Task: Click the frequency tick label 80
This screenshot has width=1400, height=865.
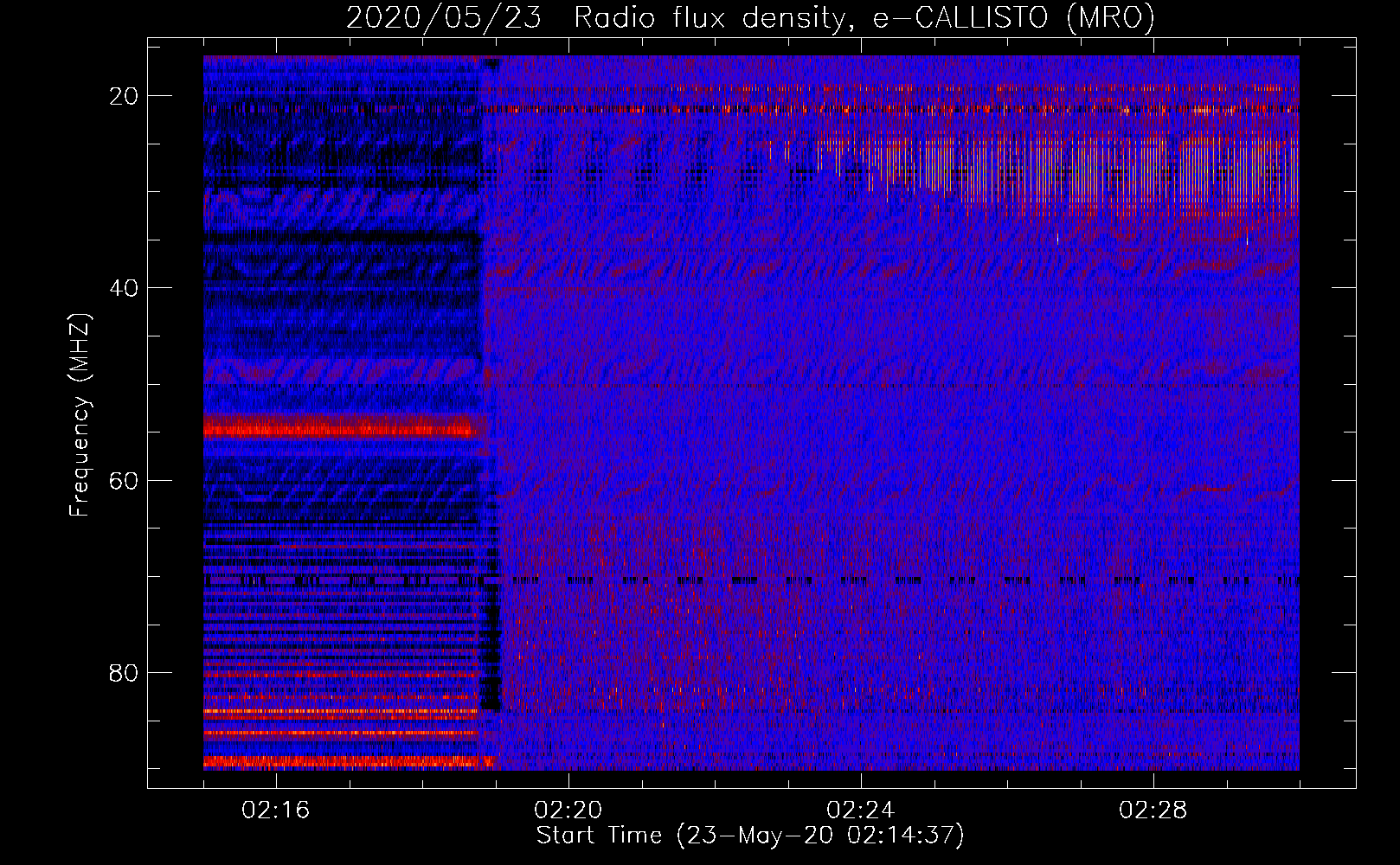Action: [x=124, y=672]
